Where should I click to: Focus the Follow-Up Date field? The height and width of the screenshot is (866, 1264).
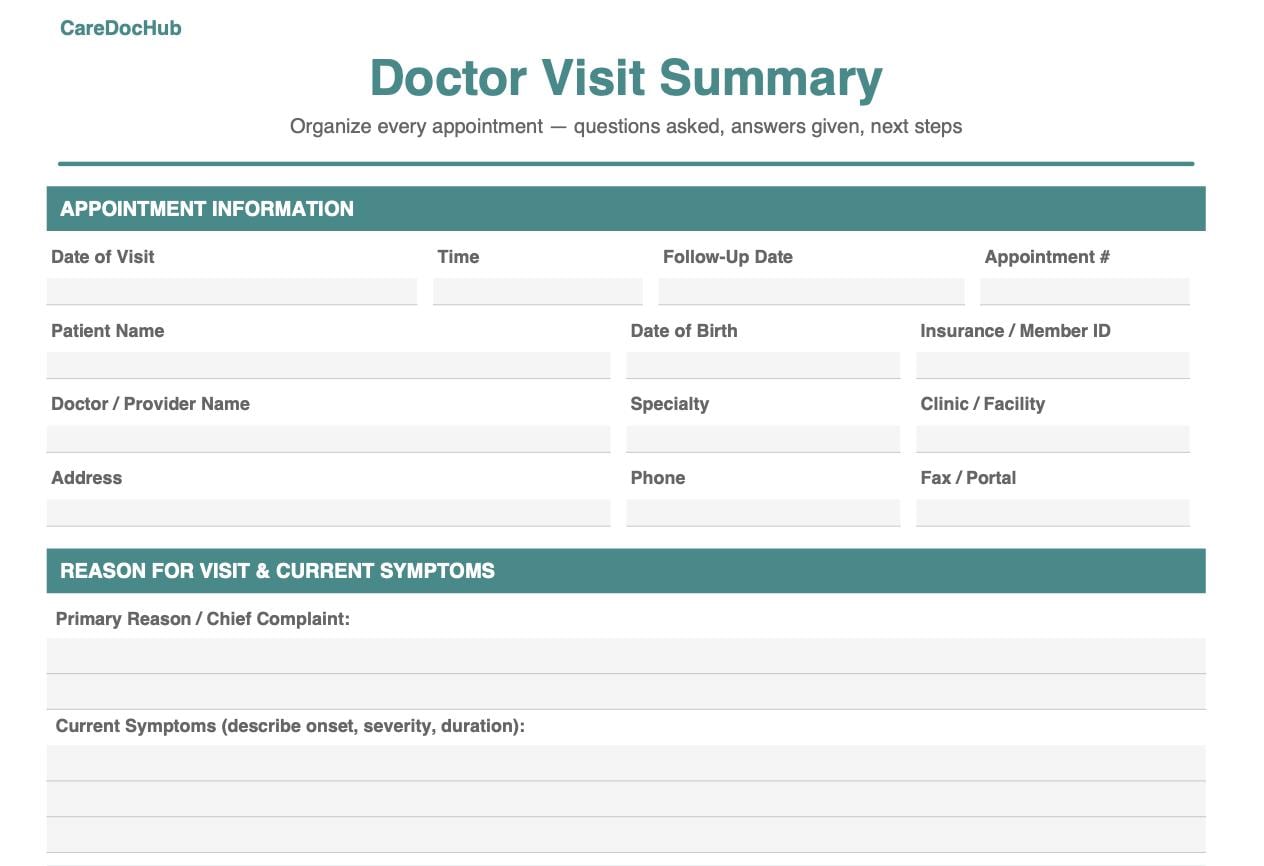tap(811, 291)
